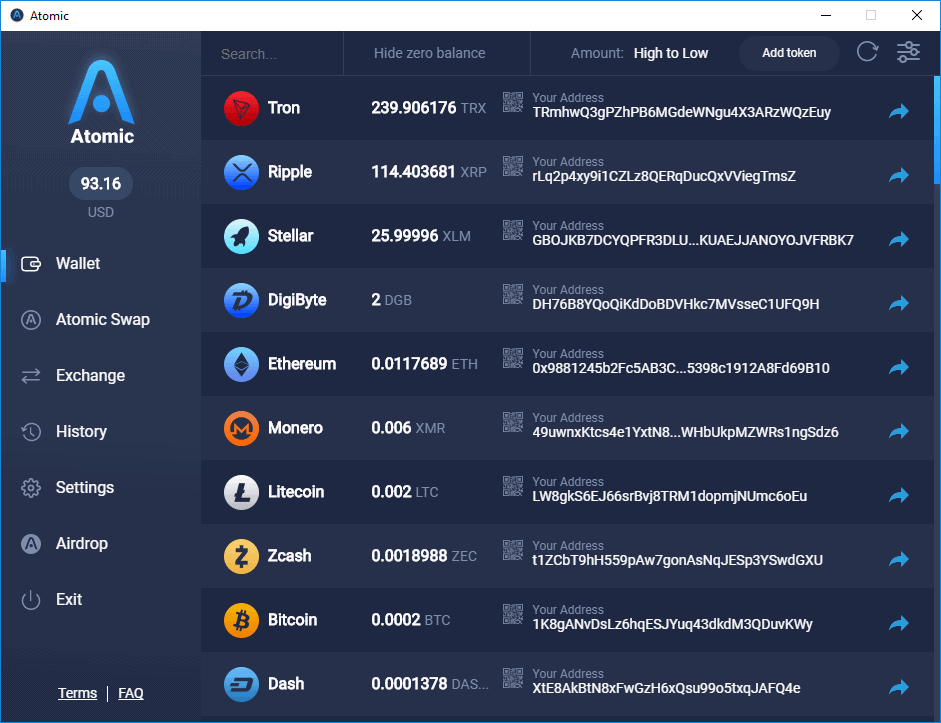
Task: Click the Tron coin logo
Action: pyautogui.click(x=241, y=108)
